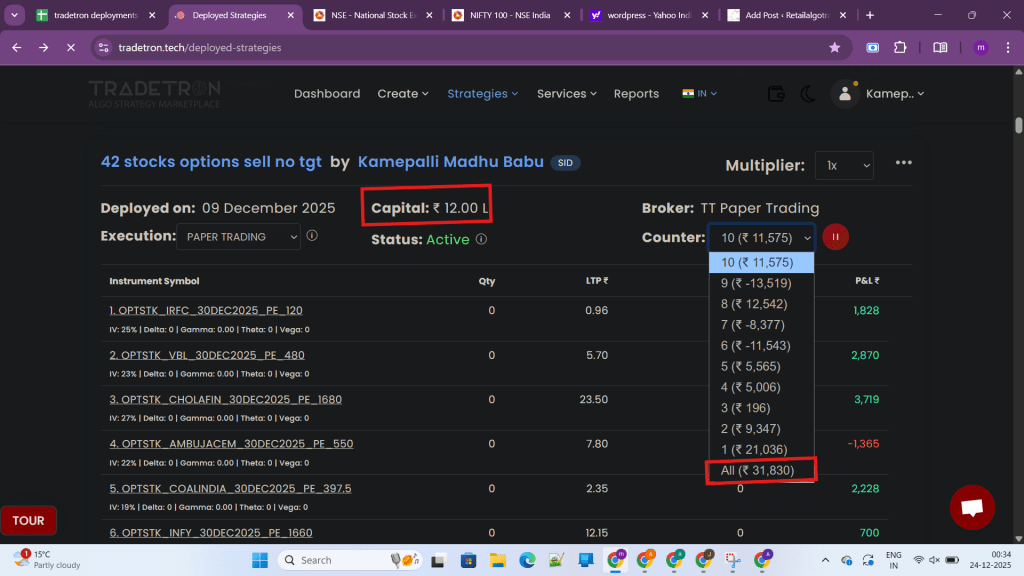Open the OPTSTK_IRFC_30DEC2025_PE_120 instrument link
1024x576 pixels.
pyautogui.click(x=206, y=310)
